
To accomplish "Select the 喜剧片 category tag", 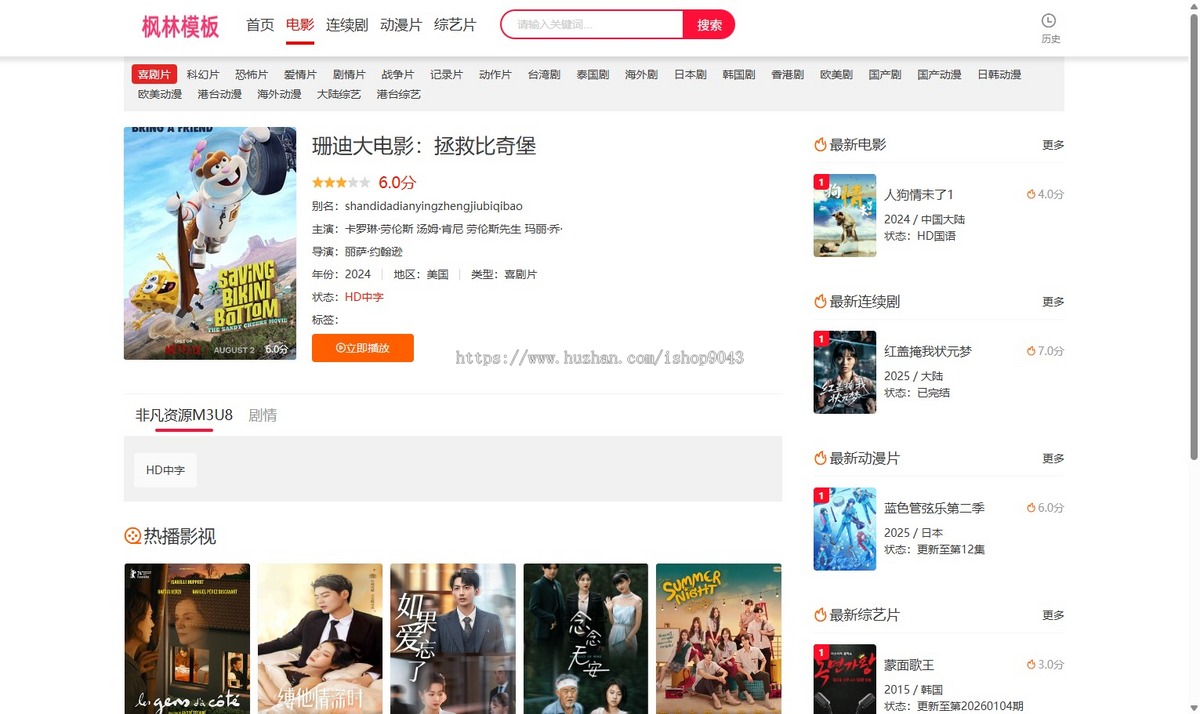I will click(x=154, y=75).
